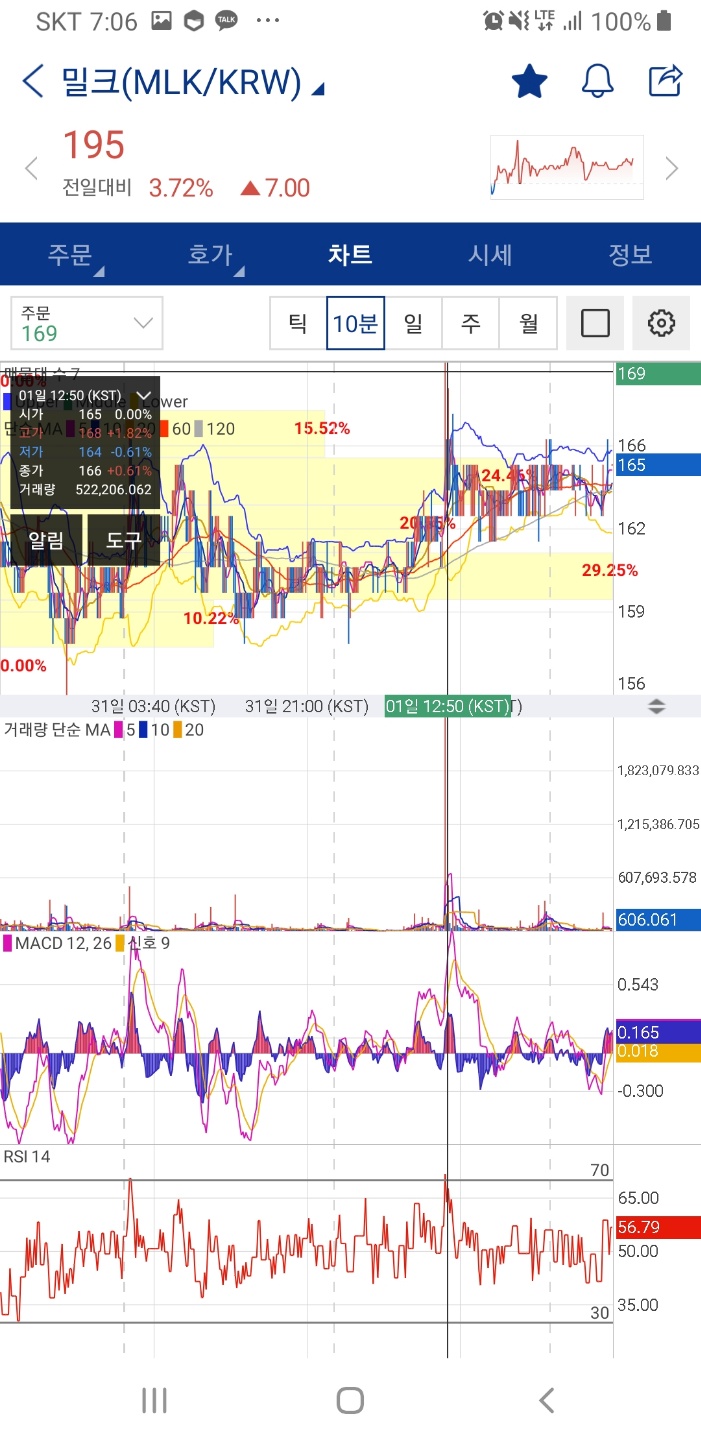701x1440 pixels.
Task: Select the 10분 chart interval
Action: point(356,323)
